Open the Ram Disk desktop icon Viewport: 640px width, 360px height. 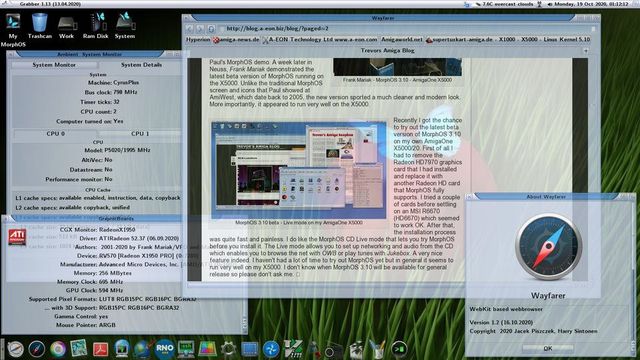(x=96, y=26)
